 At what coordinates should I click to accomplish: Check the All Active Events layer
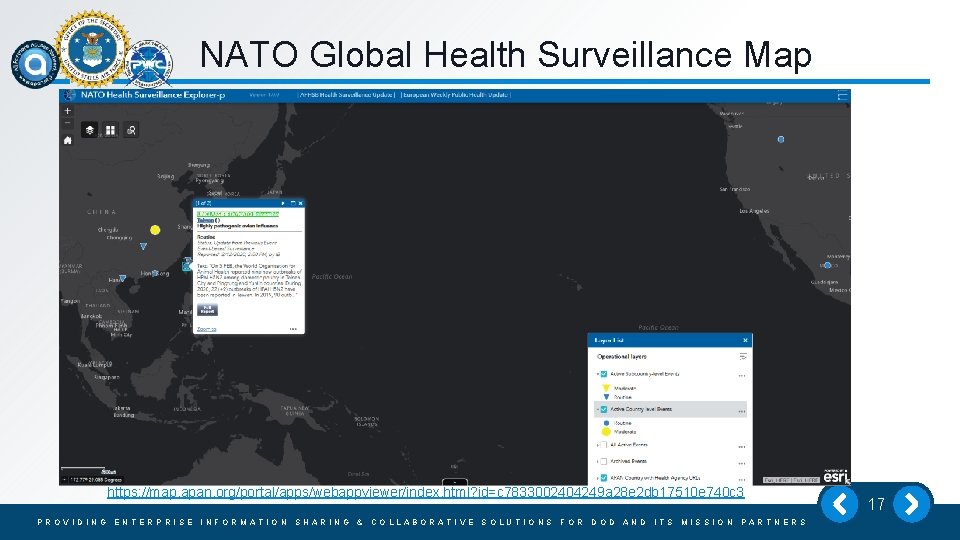(604, 445)
